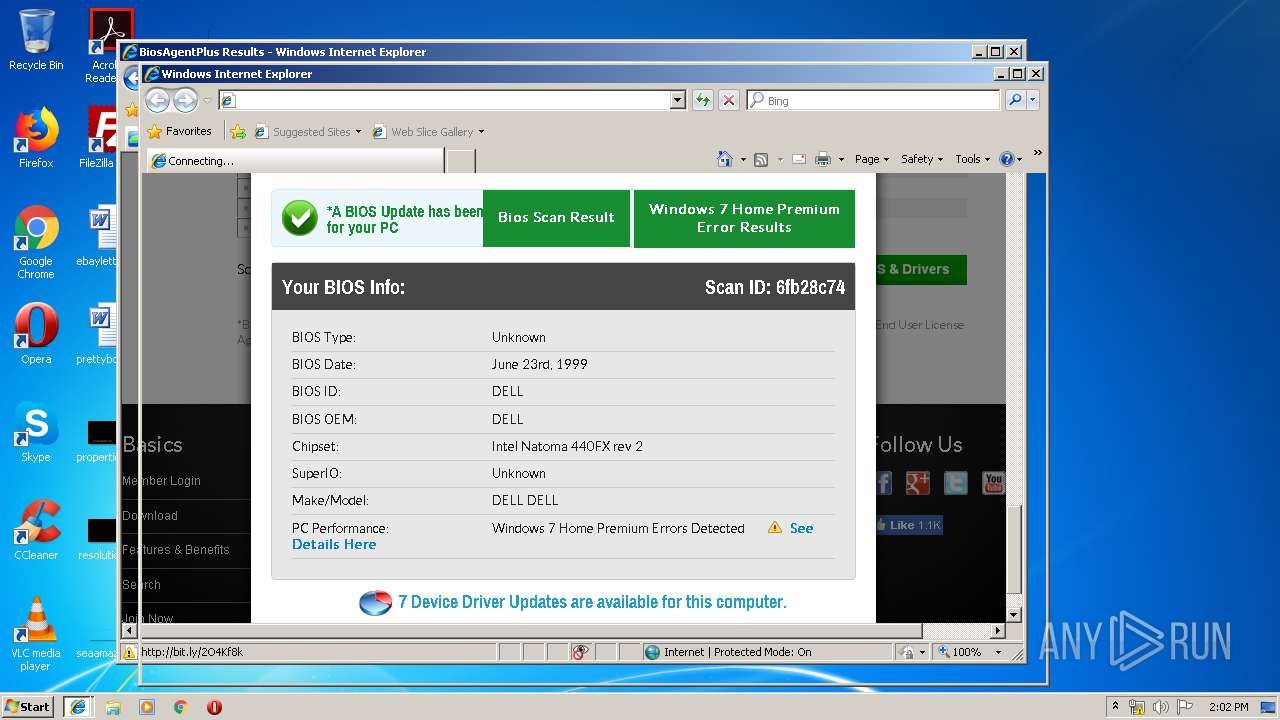
Task: Open the Favorites button
Action: pyautogui.click(x=180, y=131)
